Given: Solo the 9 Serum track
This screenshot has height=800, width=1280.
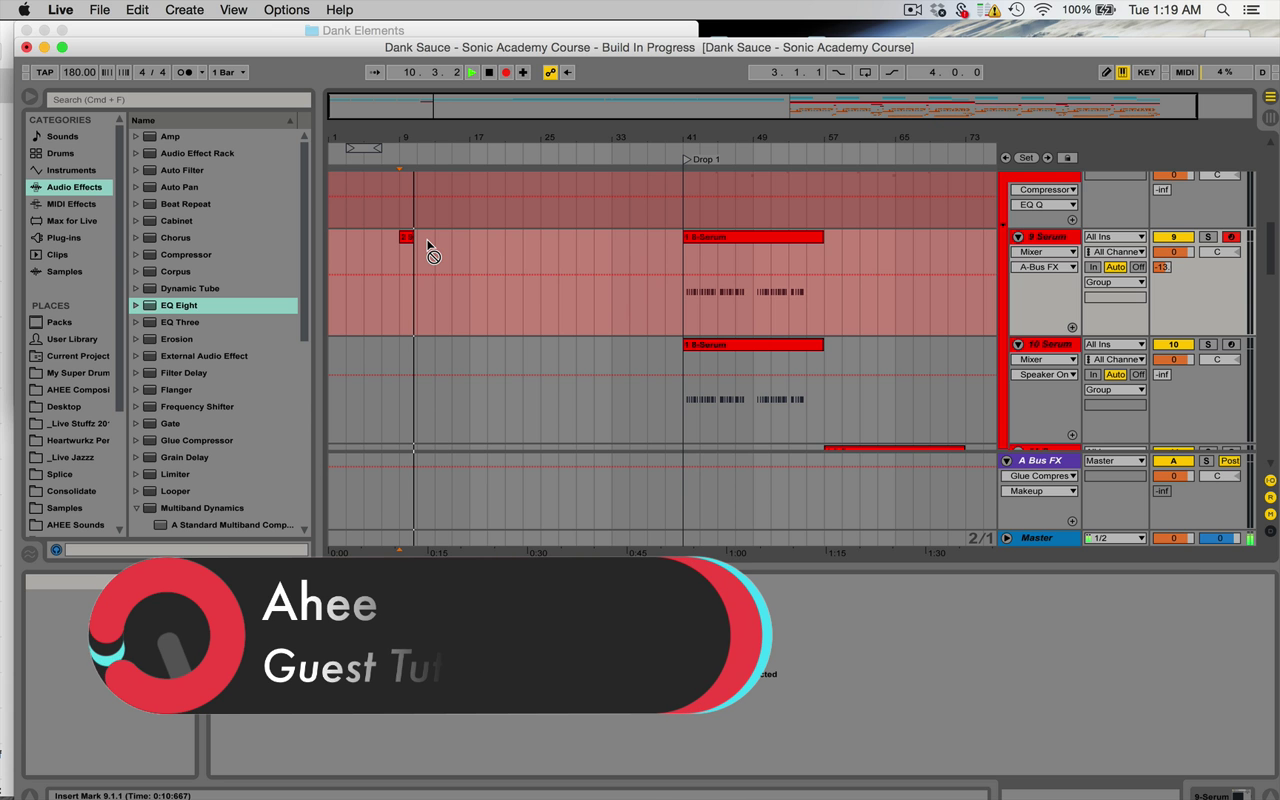Looking at the screenshot, I should 1208,237.
